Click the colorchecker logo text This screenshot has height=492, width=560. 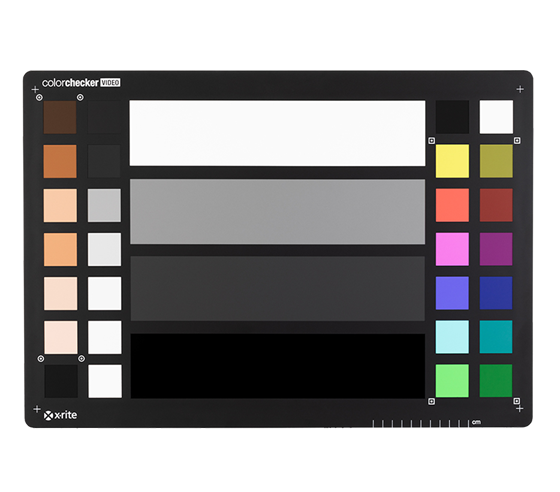tap(70, 83)
